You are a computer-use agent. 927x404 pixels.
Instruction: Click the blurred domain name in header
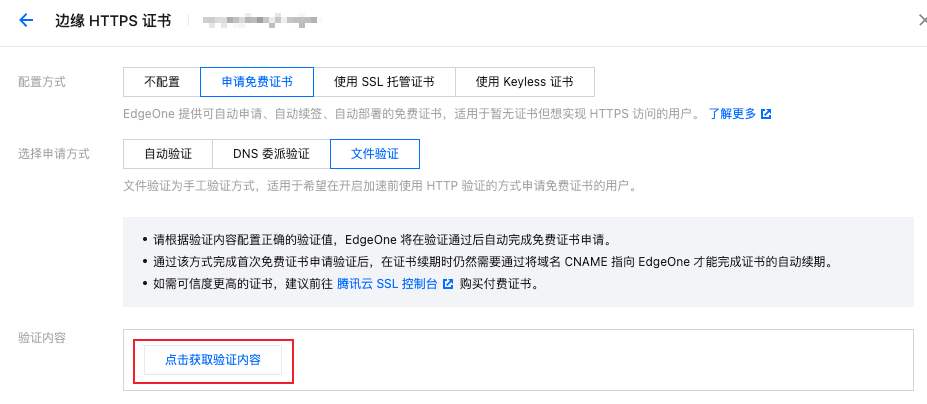point(260,21)
